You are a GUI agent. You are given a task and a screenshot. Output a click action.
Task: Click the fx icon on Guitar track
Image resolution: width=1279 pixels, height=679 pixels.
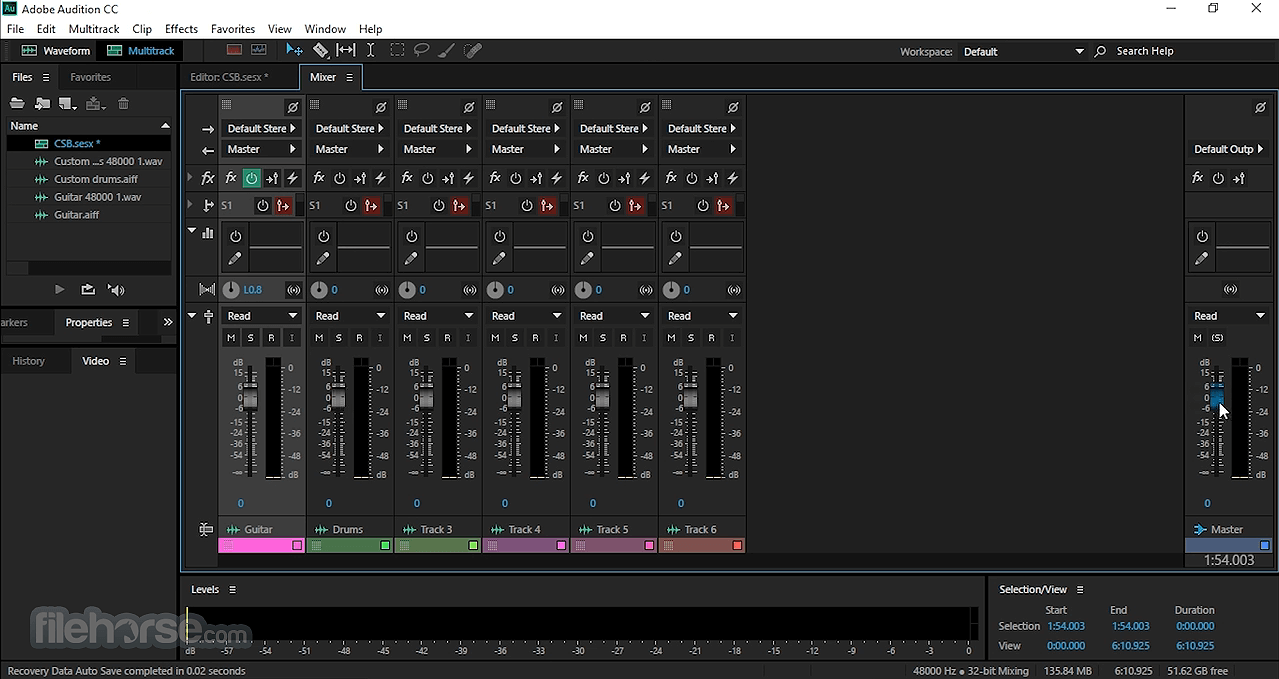[x=231, y=178]
